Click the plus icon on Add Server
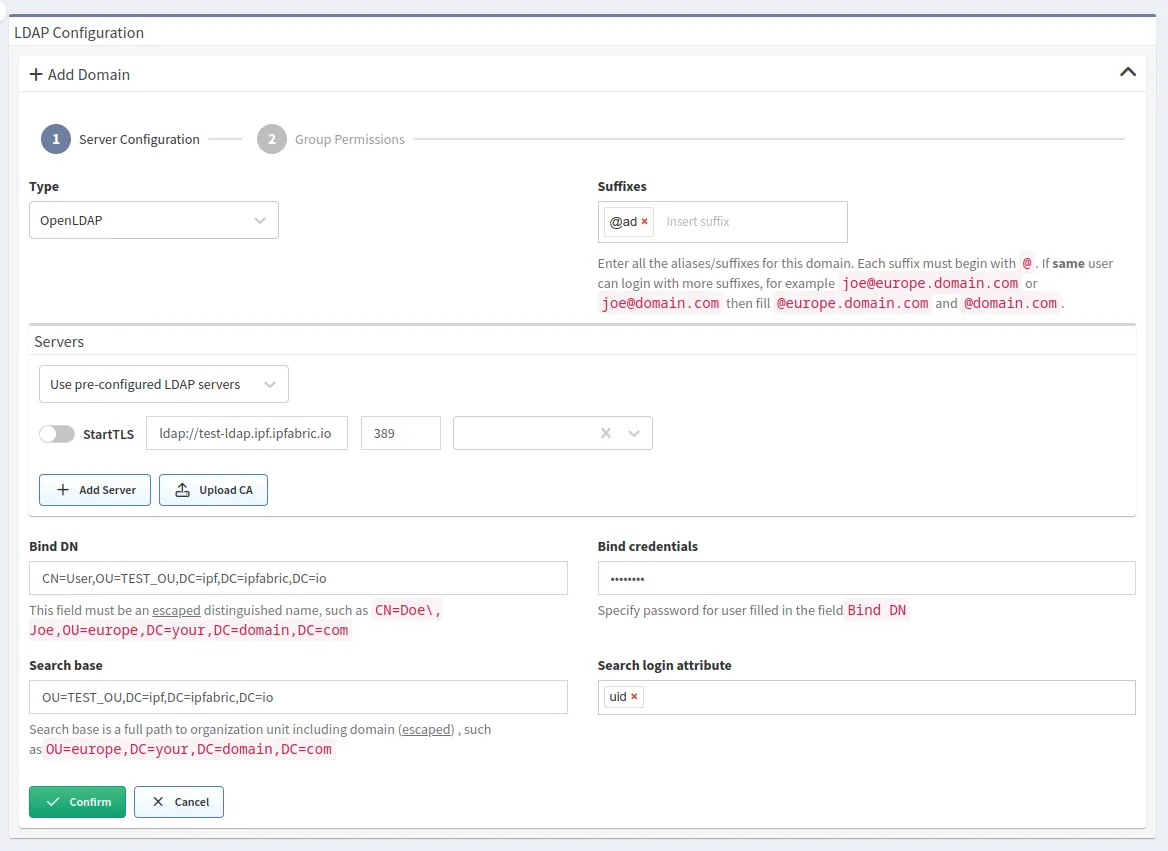 tap(63, 490)
